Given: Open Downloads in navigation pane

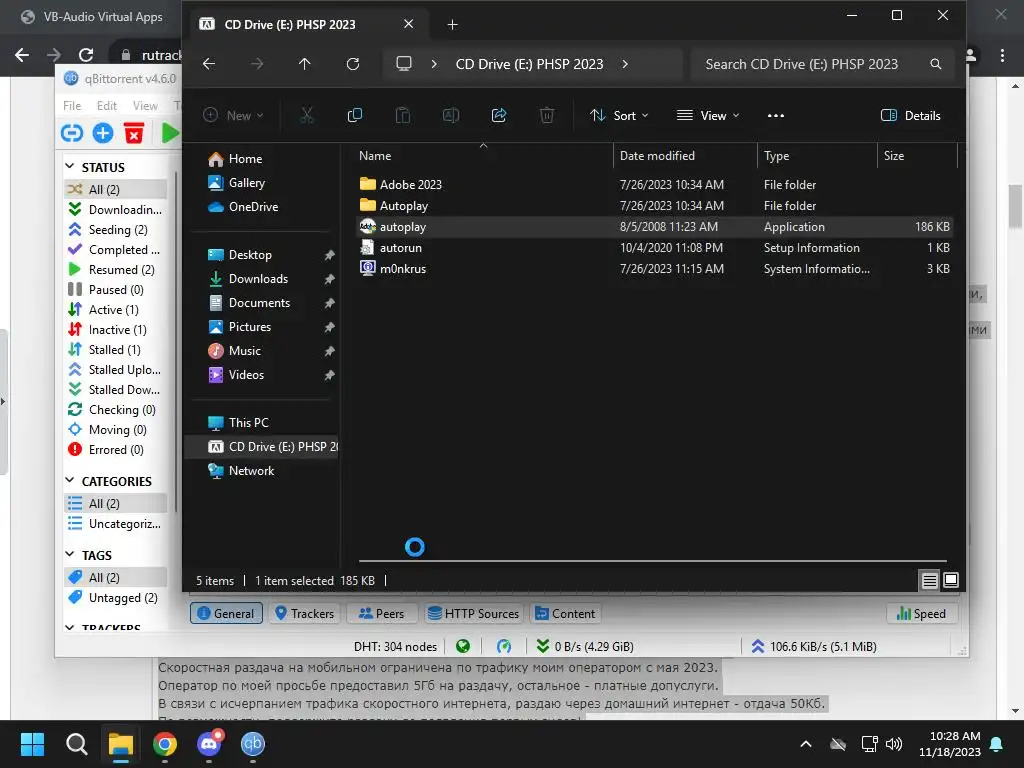Looking at the screenshot, I should tap(259, 279).
